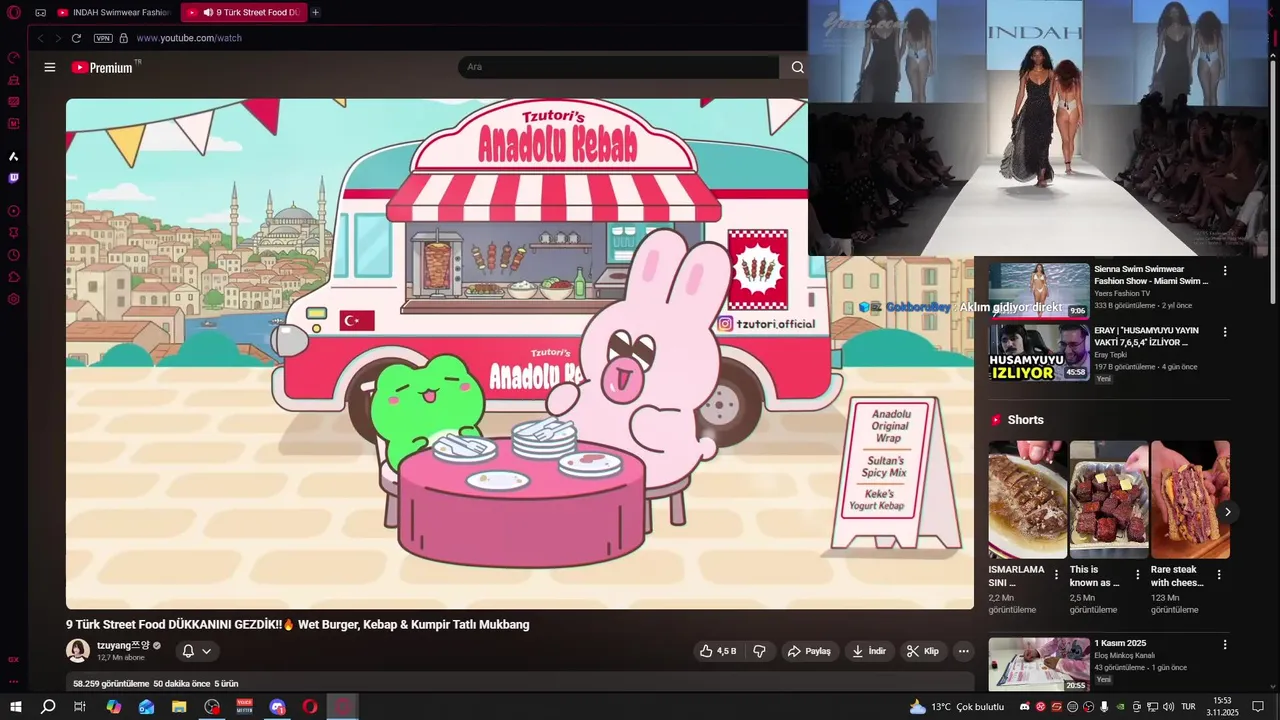Reload the current page
The height and width of the screenshot is (720, 1280).
click(x=76, y=38)
